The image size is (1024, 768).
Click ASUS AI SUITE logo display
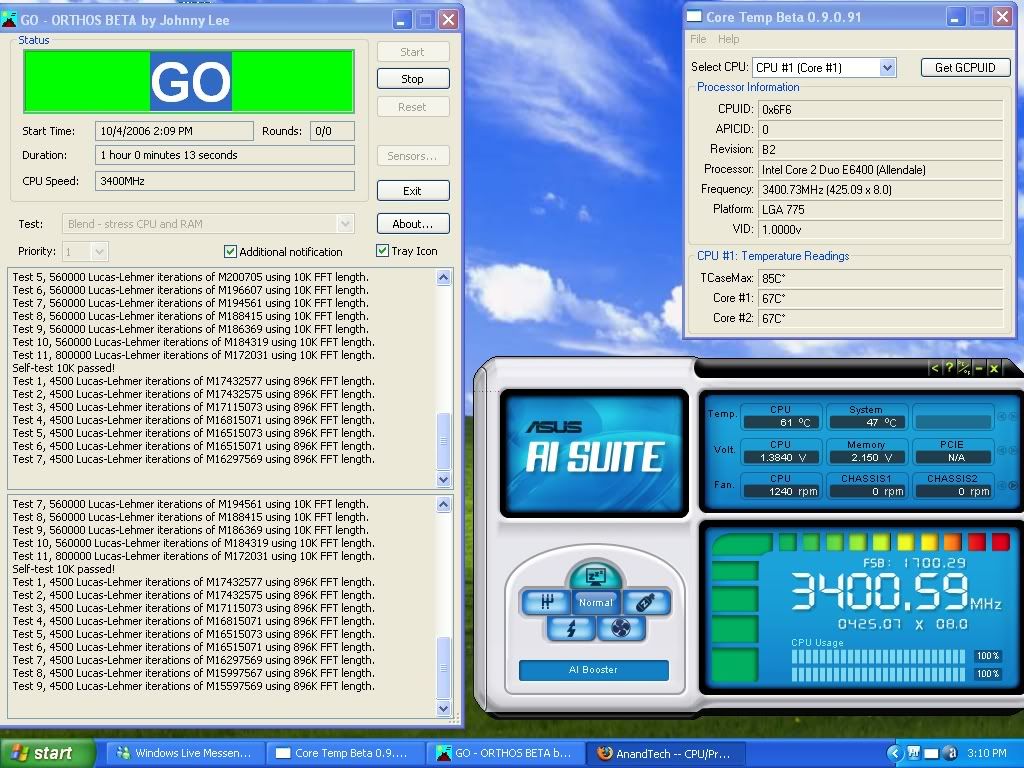coord(594,453)
